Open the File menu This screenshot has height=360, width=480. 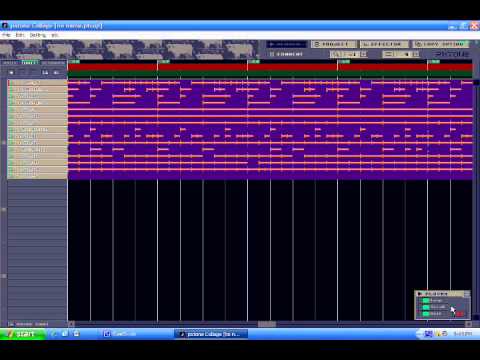pyautogui.click(x=6, y=35)
